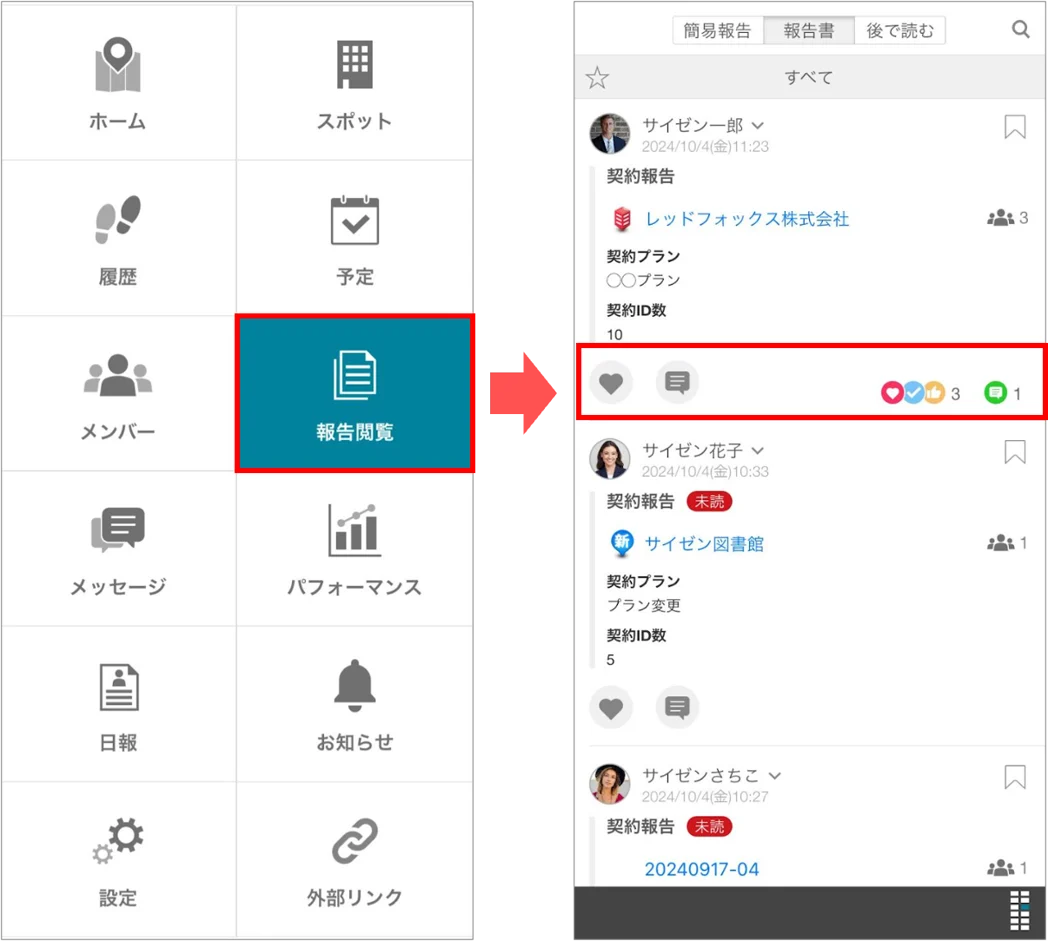This screenshot has width=1048, height=941.
Task: Expand the chevron next to サイゼンさちこ
Action: 775,776
